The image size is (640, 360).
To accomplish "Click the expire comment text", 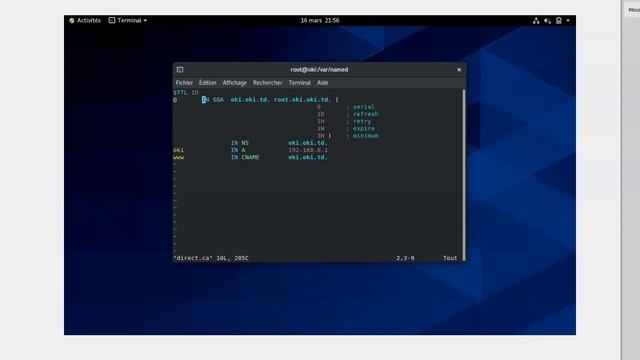I will click(x=364, y=129).
